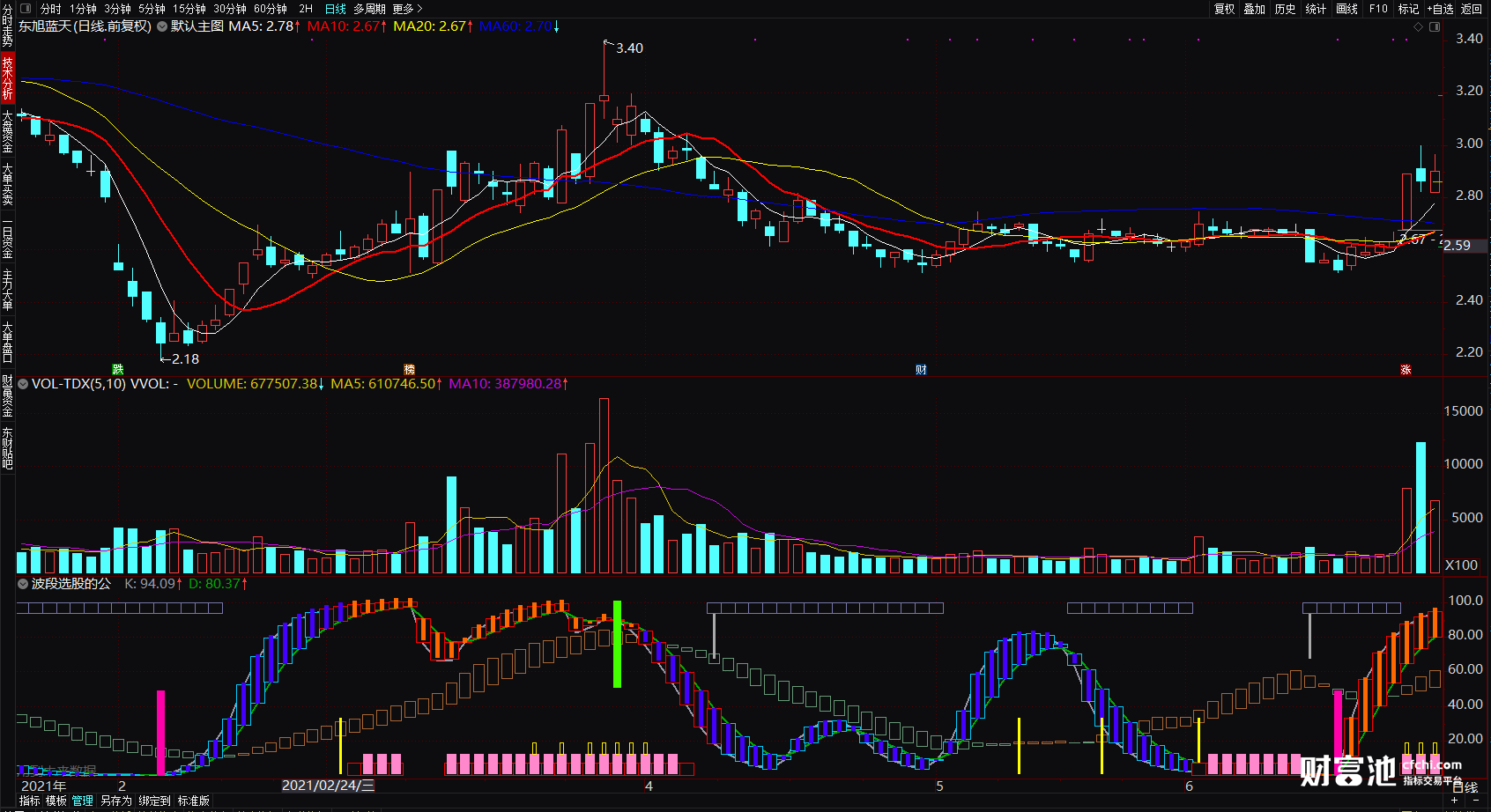1491x812 pixels.
Task: Switch to the 分时 intraday view
Action: point(51,9)
